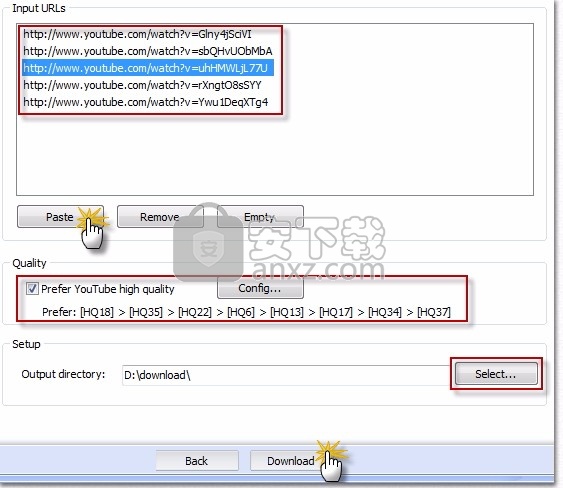Select the URL ending in sbQHvUObMbA

click(x=148, y=51)
